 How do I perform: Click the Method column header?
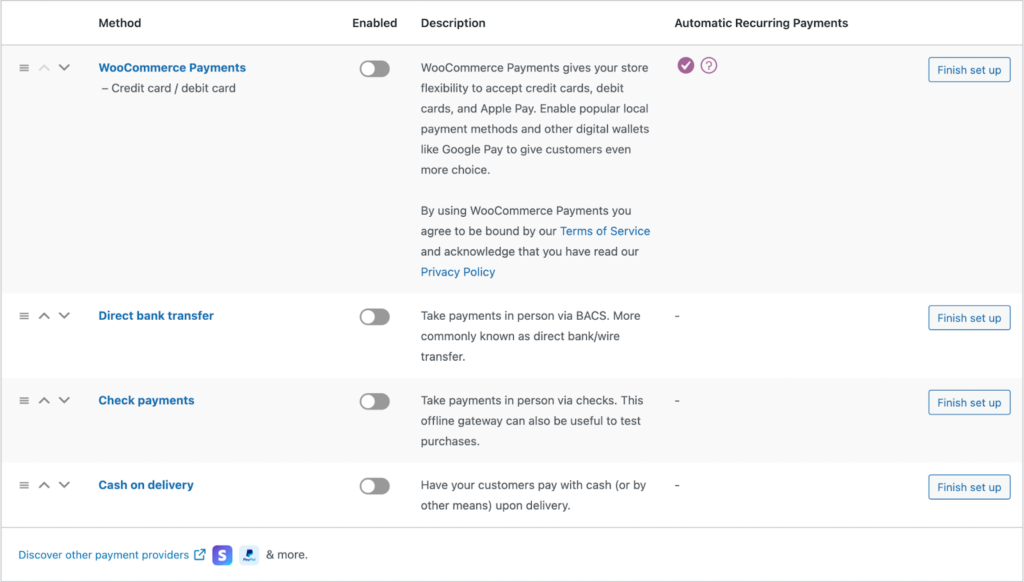[x=120, y=23]
